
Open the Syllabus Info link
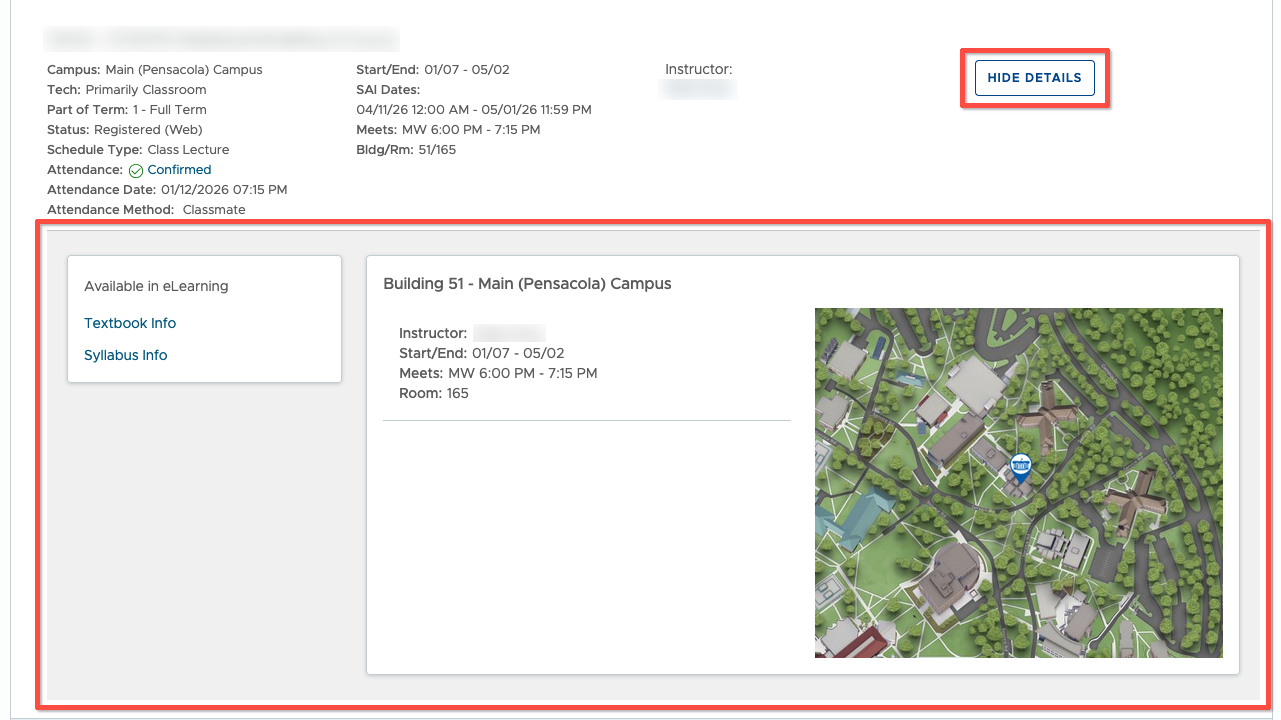click(126, 355)
